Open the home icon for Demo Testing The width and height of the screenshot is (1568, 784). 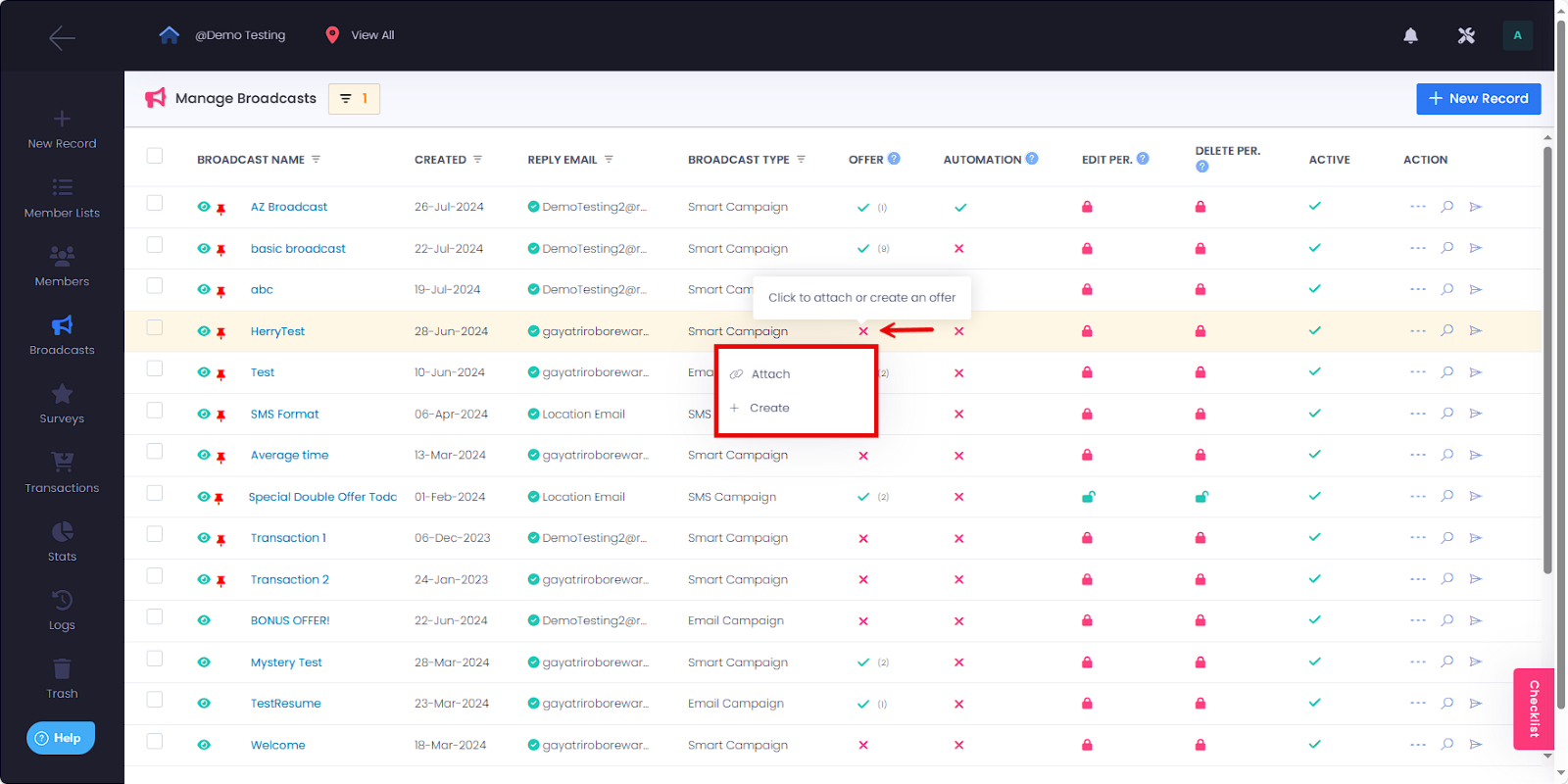pyautogui.click(x=169, y=35)
